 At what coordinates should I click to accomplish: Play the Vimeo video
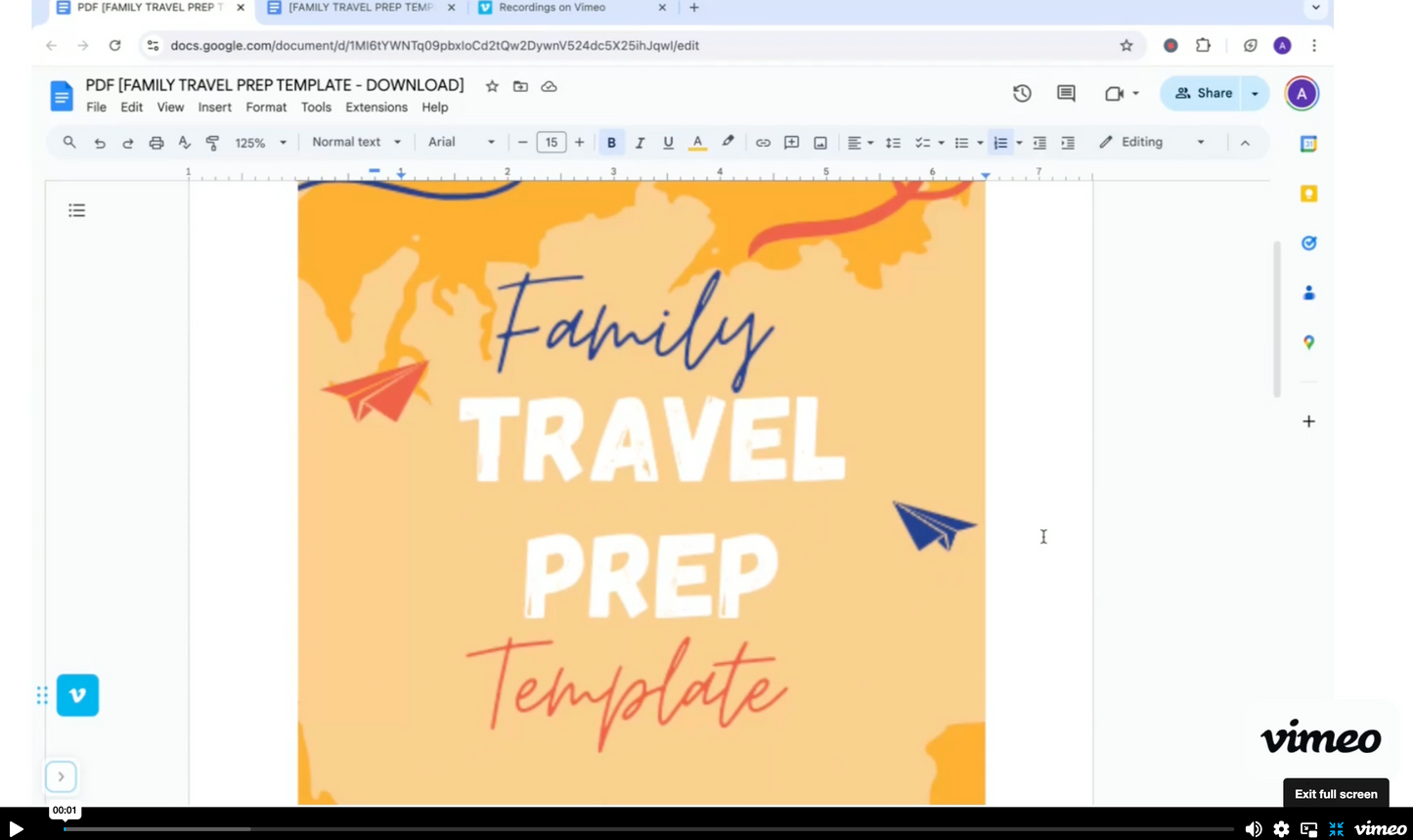pos(16,829)
